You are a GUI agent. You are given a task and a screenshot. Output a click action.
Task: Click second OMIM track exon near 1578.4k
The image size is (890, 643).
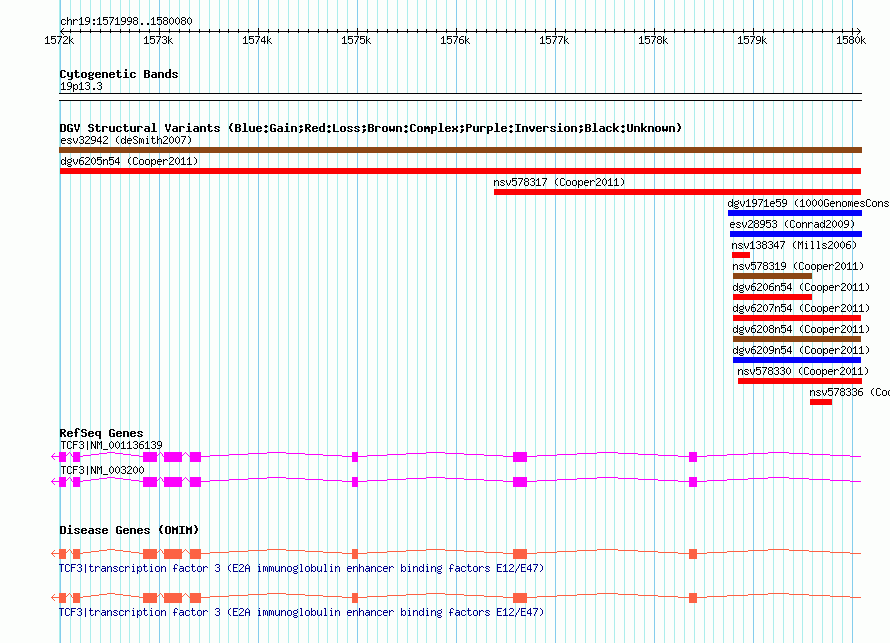tap(693, 598)
